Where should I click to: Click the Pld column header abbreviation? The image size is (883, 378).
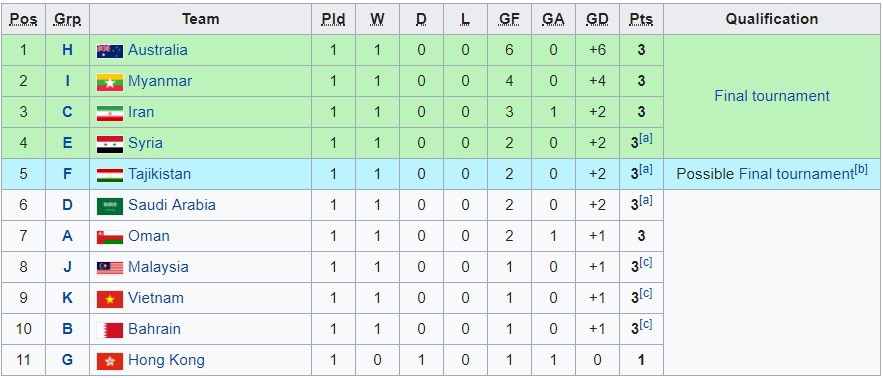pos(333,20)
